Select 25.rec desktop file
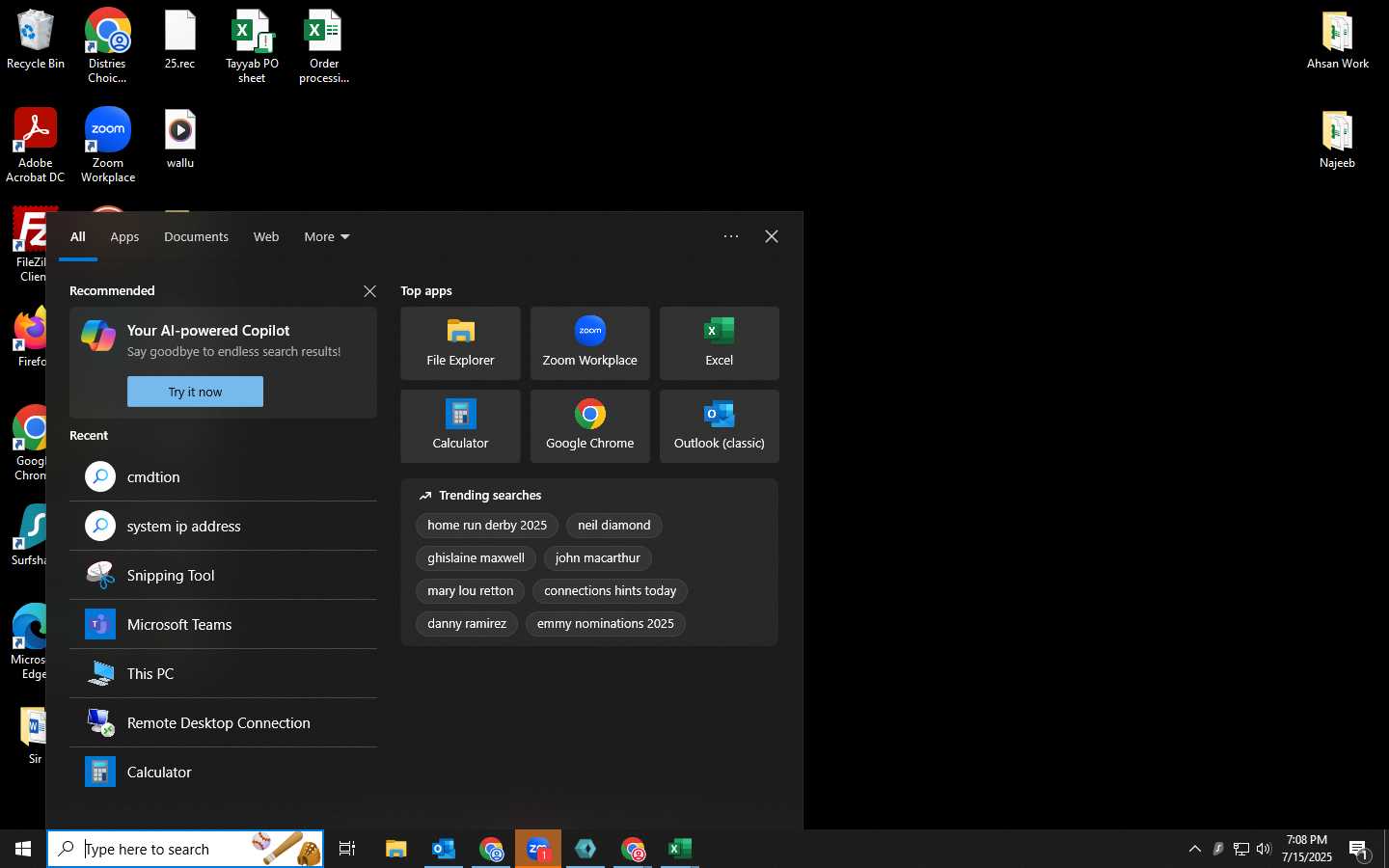 click(179, 41)
